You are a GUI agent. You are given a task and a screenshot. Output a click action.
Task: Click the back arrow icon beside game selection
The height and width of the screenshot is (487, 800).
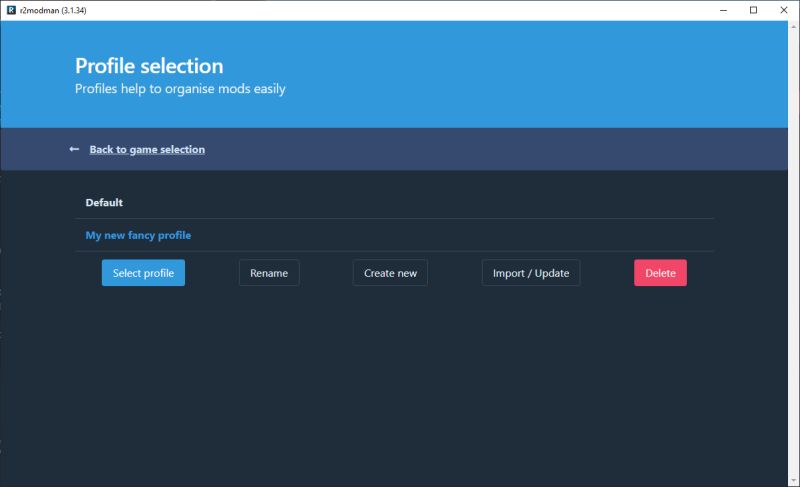tap(74, 149)
